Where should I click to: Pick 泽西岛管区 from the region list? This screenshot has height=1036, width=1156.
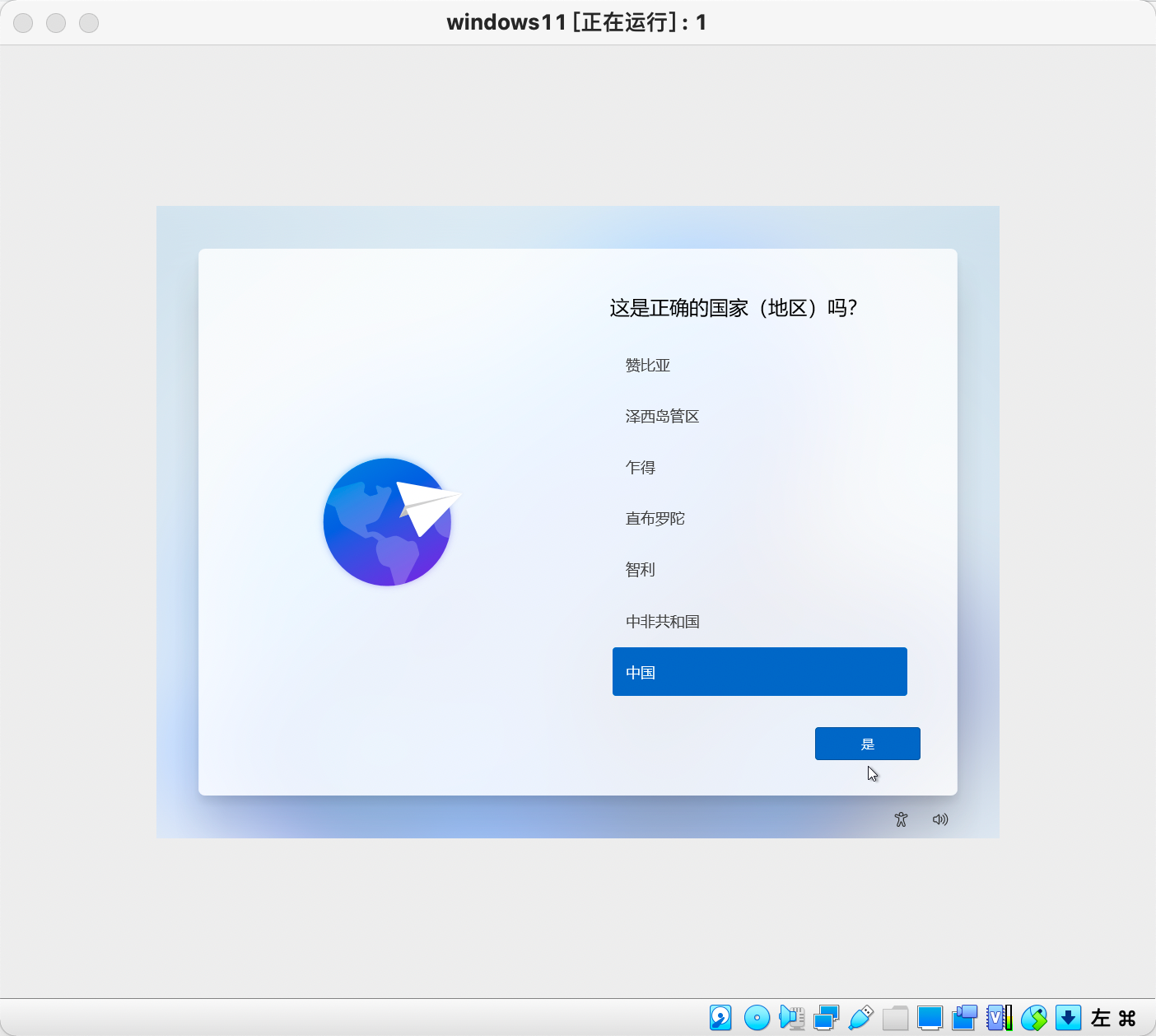tap(760, 417)
